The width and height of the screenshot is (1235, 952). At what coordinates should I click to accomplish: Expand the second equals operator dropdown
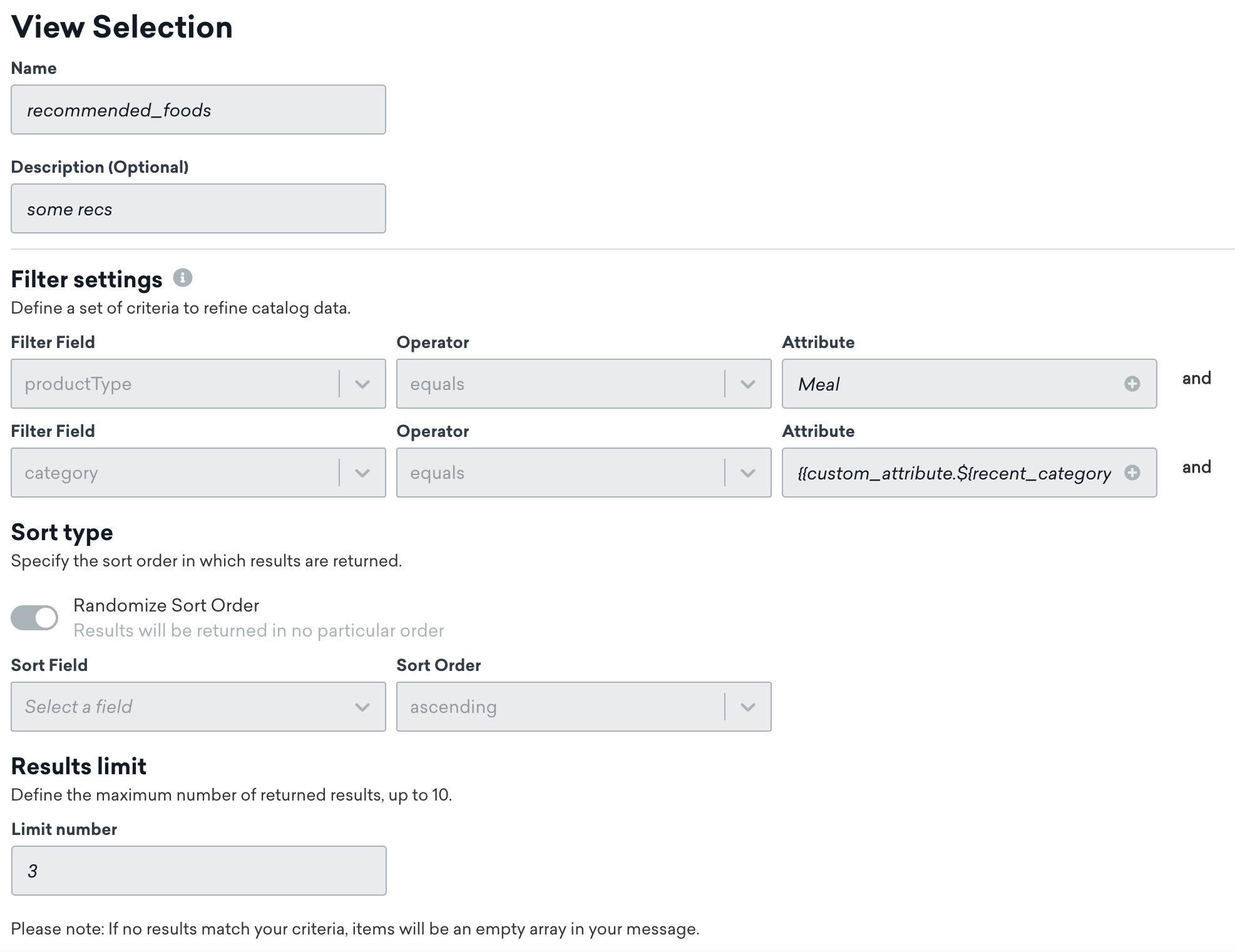tap(563, 473)
